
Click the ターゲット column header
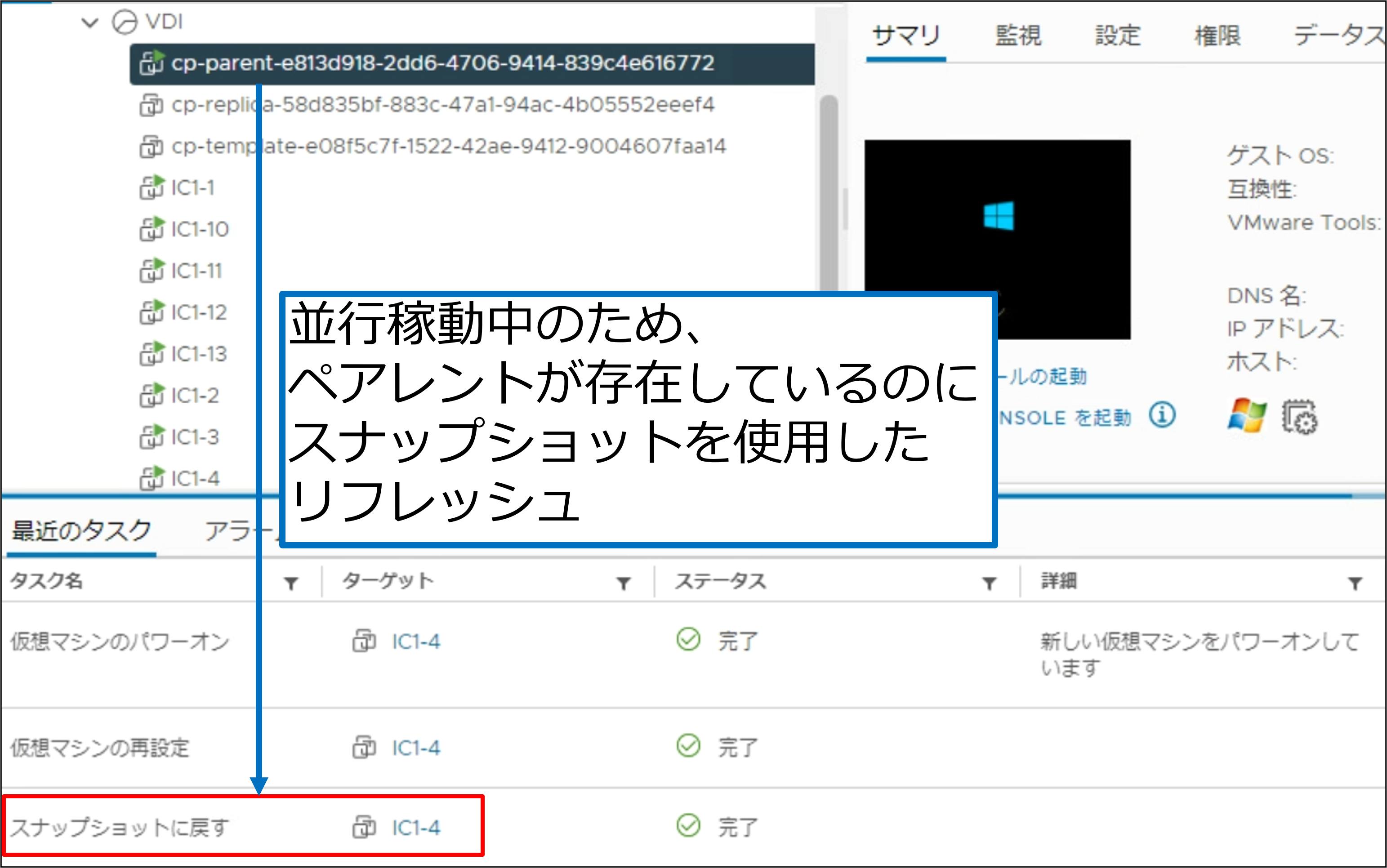(x=388, y=581)
